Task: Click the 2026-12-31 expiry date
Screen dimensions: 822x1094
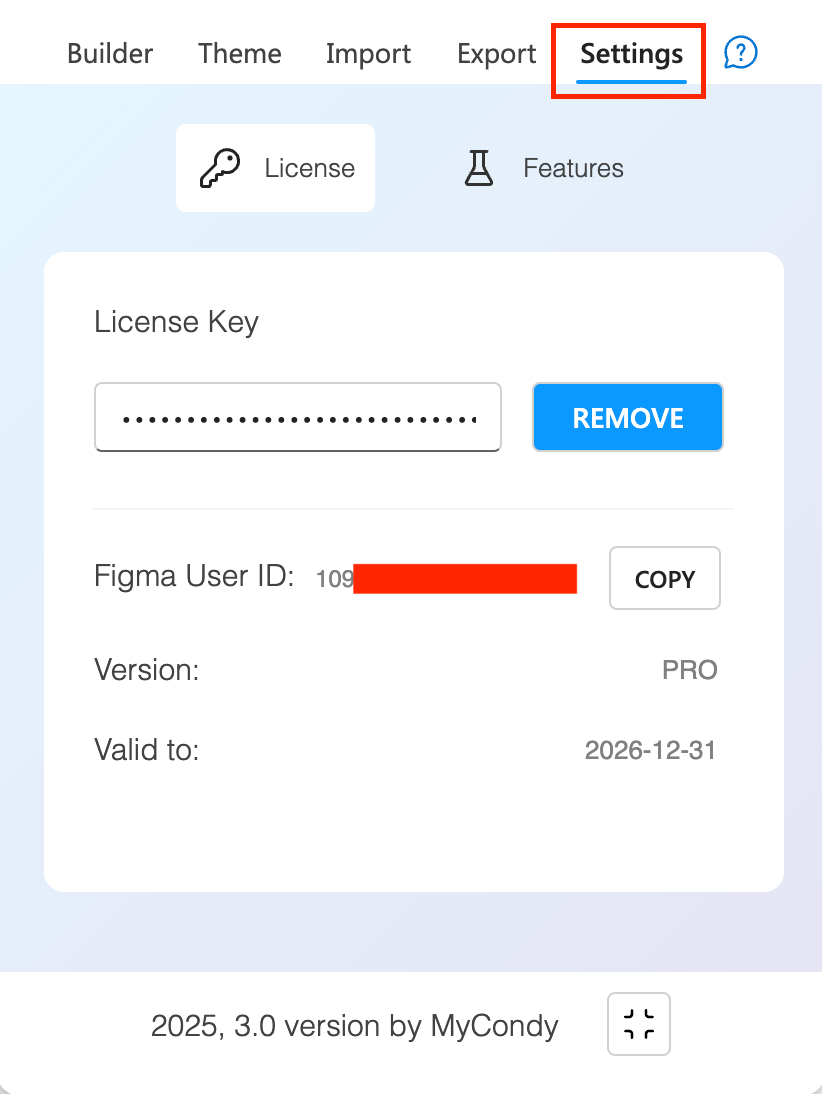Action: click(650, 750)
